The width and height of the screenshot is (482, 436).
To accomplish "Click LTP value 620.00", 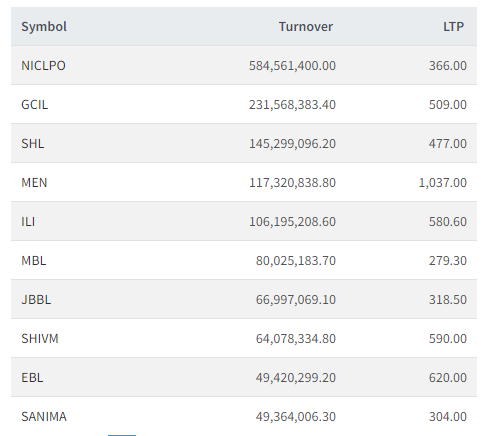I will [x=448, y=378].
